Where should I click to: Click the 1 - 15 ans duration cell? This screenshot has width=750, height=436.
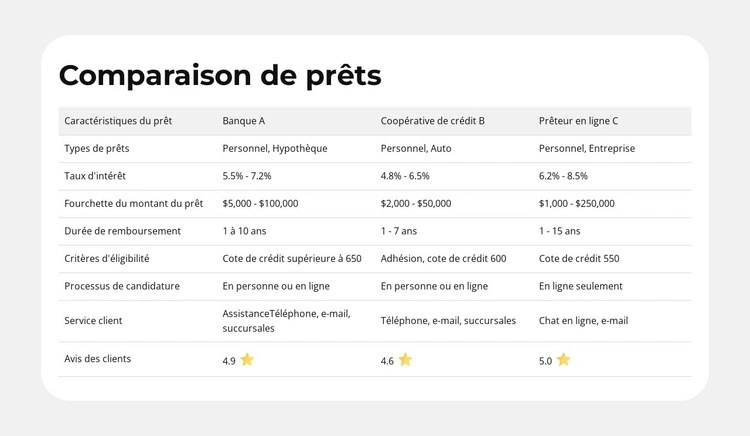[x=559, y=231]
